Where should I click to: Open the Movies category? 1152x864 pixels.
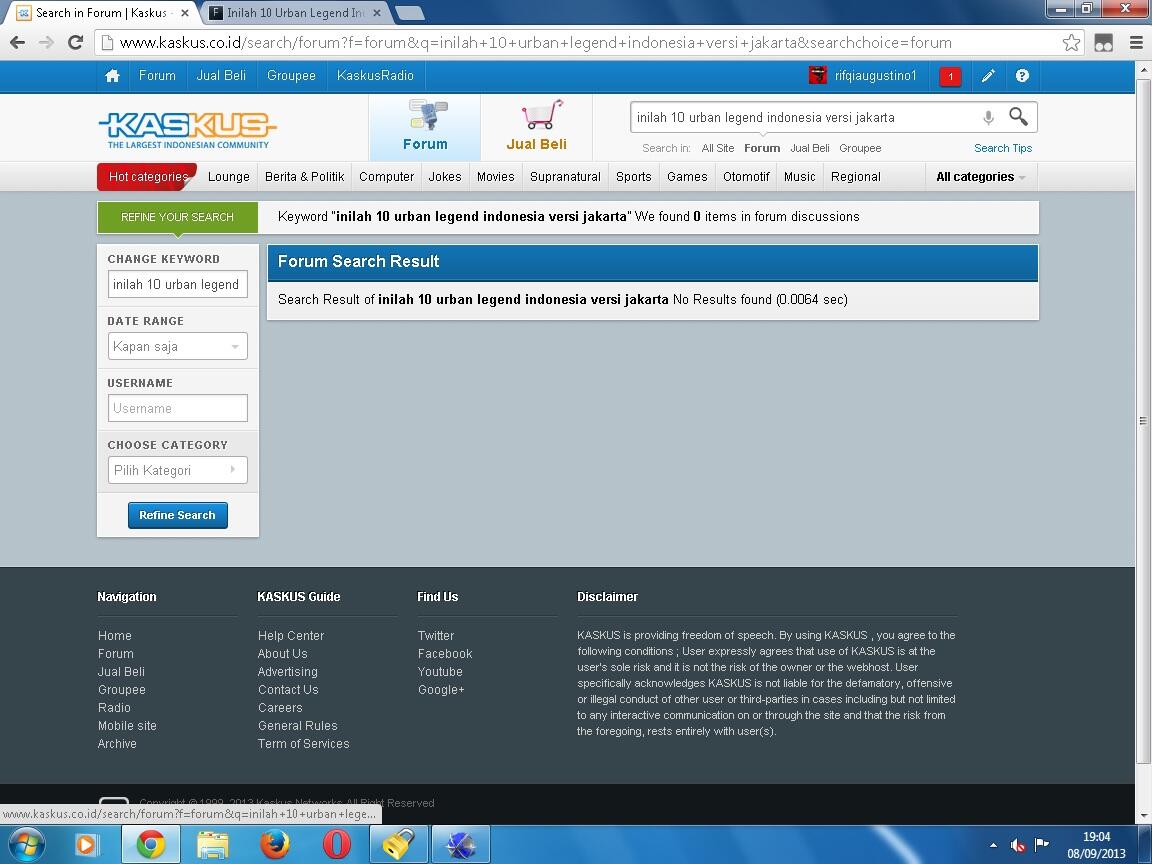click(x=496, y=177)
